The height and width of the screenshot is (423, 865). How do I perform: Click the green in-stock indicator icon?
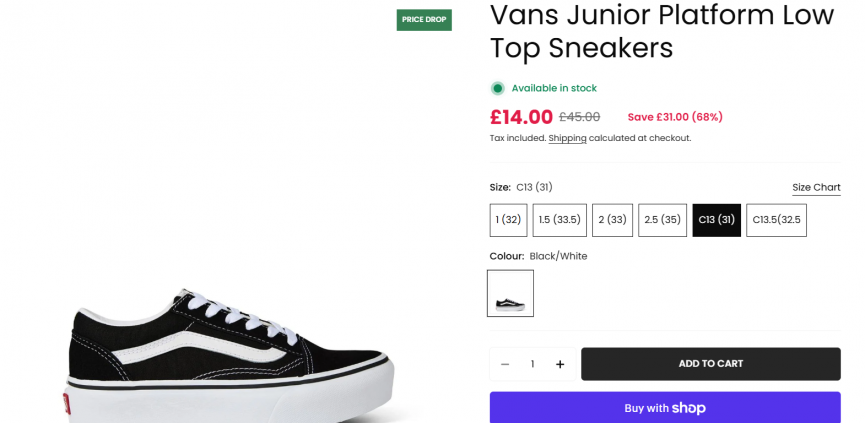point(497,88)
